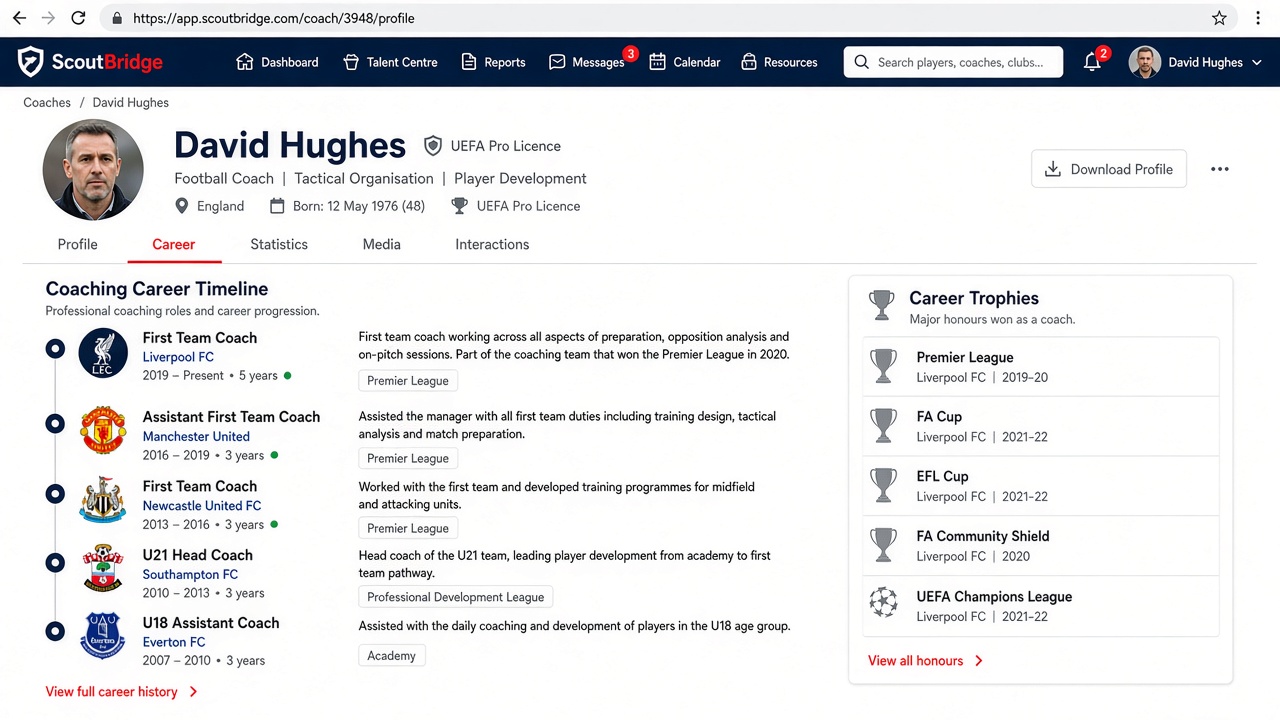The image size is (1280, 720).
Task: Click the browser back arrow
Action: (19, 18)
